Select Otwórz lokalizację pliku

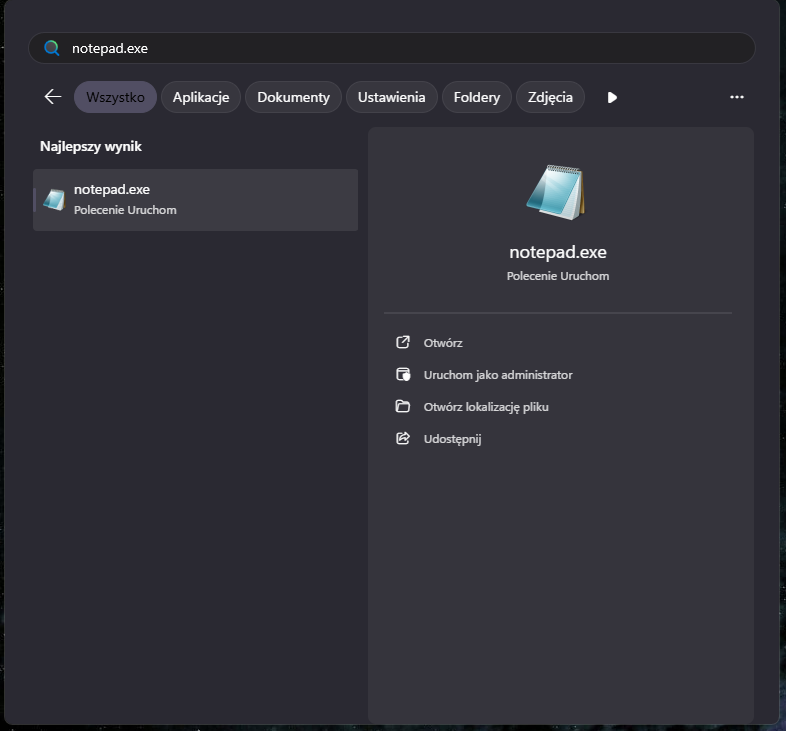tap(486, 407)
